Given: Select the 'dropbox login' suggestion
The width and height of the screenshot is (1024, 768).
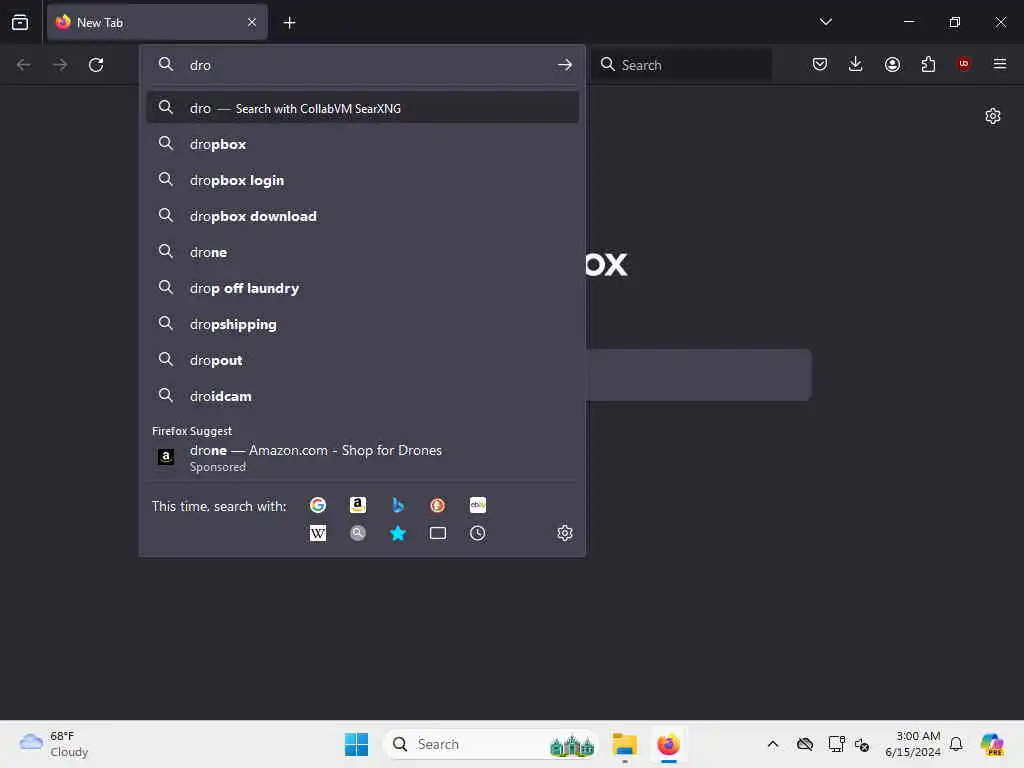Looking at the screenshot, I should [362, 180].
